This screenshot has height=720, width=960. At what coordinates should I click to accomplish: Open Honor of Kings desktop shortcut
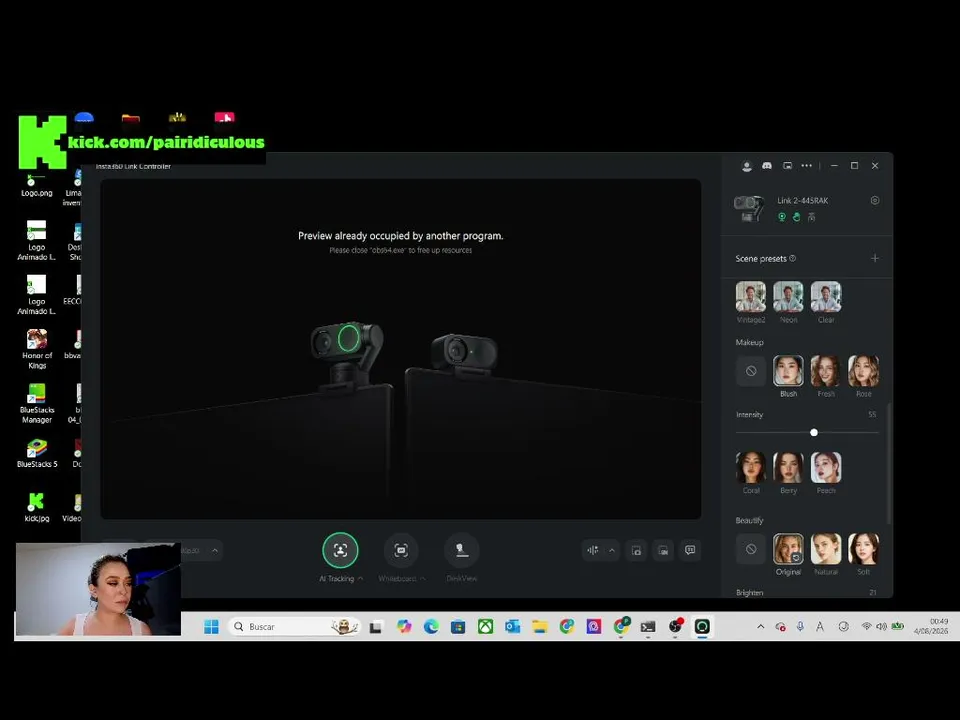[x=37, y=349]
